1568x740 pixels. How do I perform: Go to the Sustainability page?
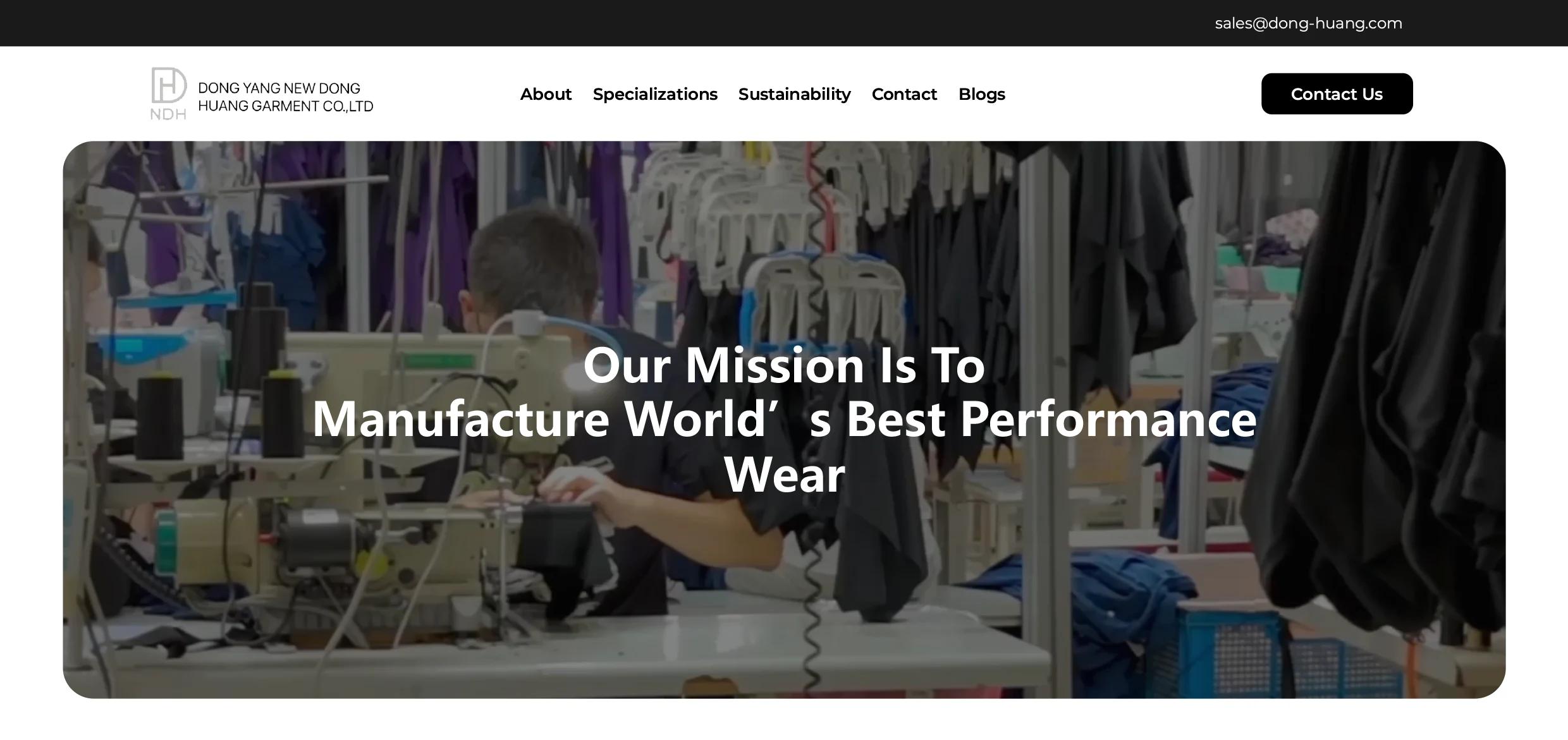coord(794,94)
